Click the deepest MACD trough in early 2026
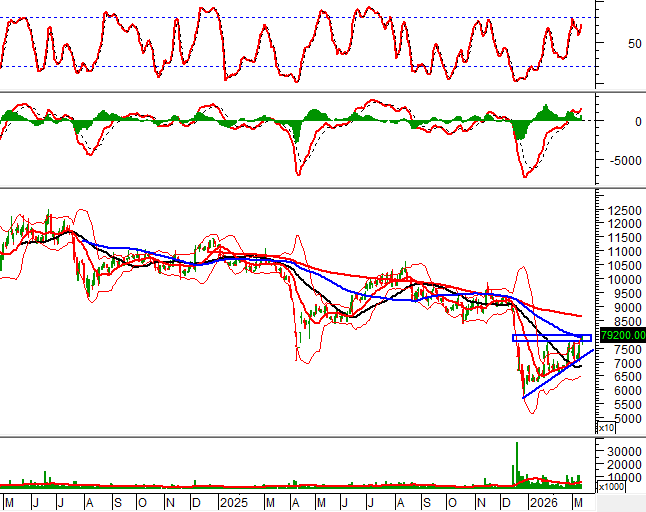The width and height of the screenshot is (646, 512). click(x=526, y=176)
